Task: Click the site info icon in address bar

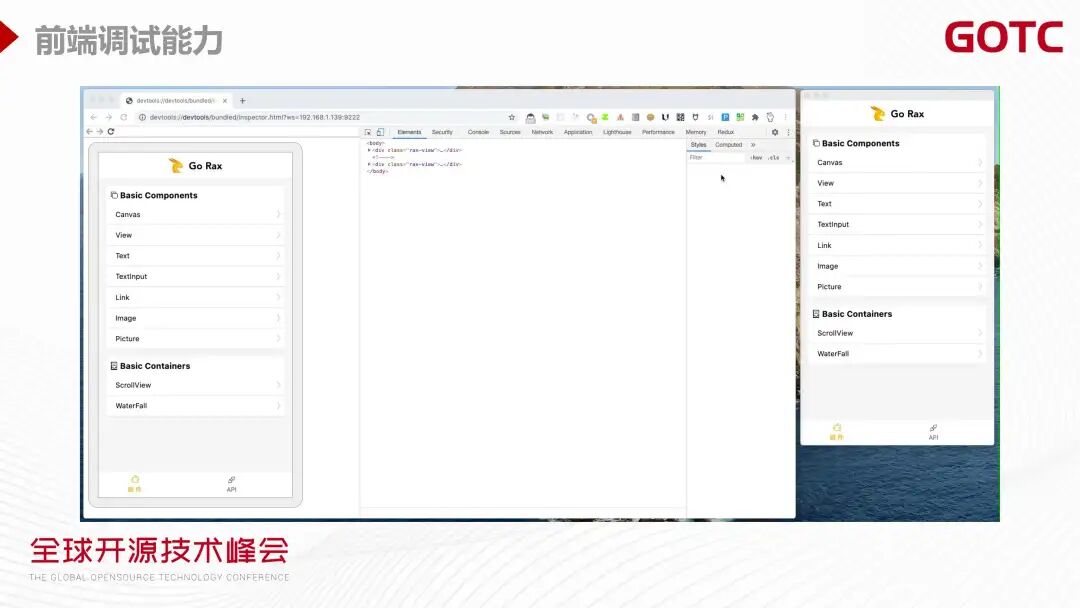Action: (x=143, y=117)
